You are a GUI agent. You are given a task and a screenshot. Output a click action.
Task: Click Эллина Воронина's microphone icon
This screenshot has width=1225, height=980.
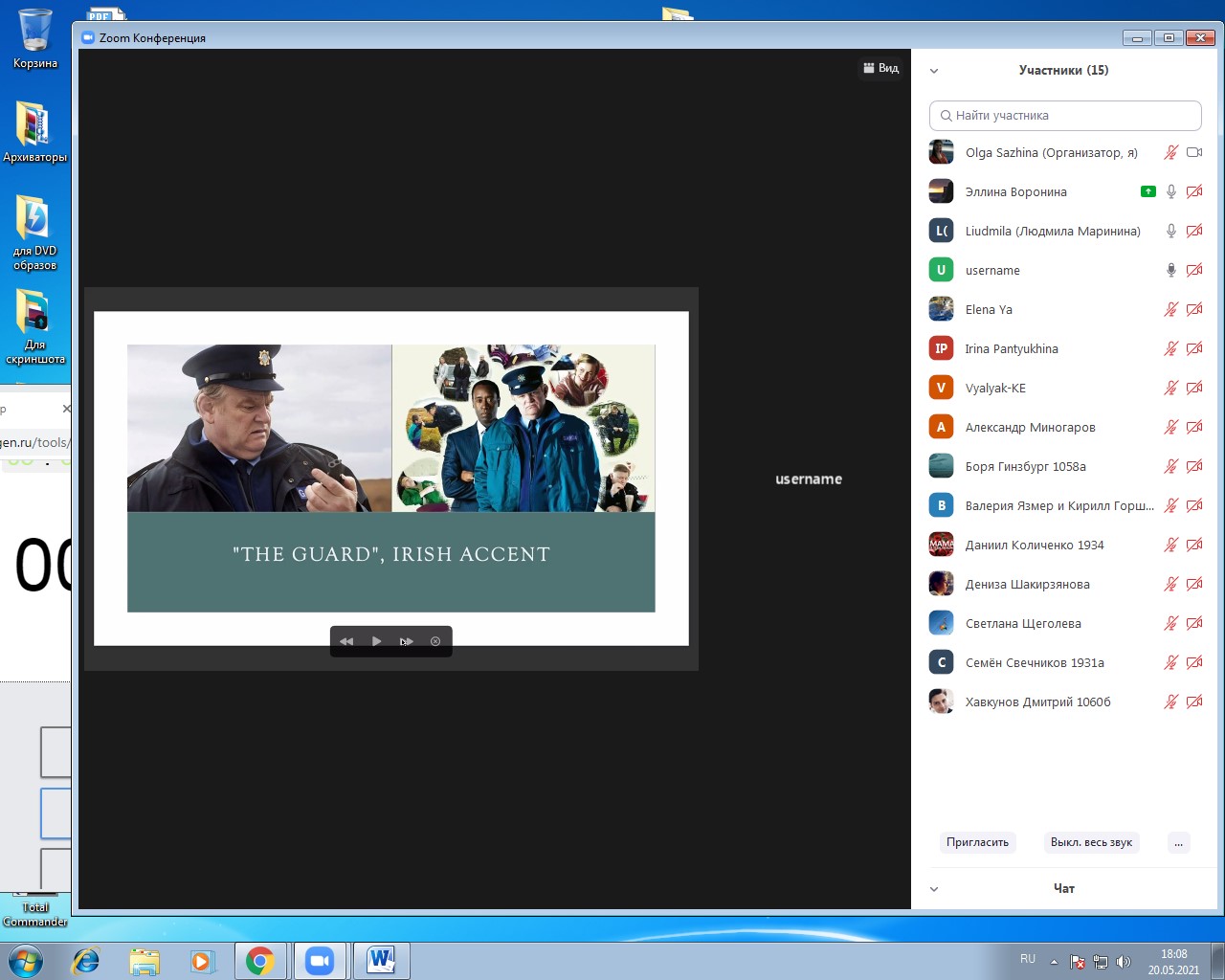tap(1170, 191)
